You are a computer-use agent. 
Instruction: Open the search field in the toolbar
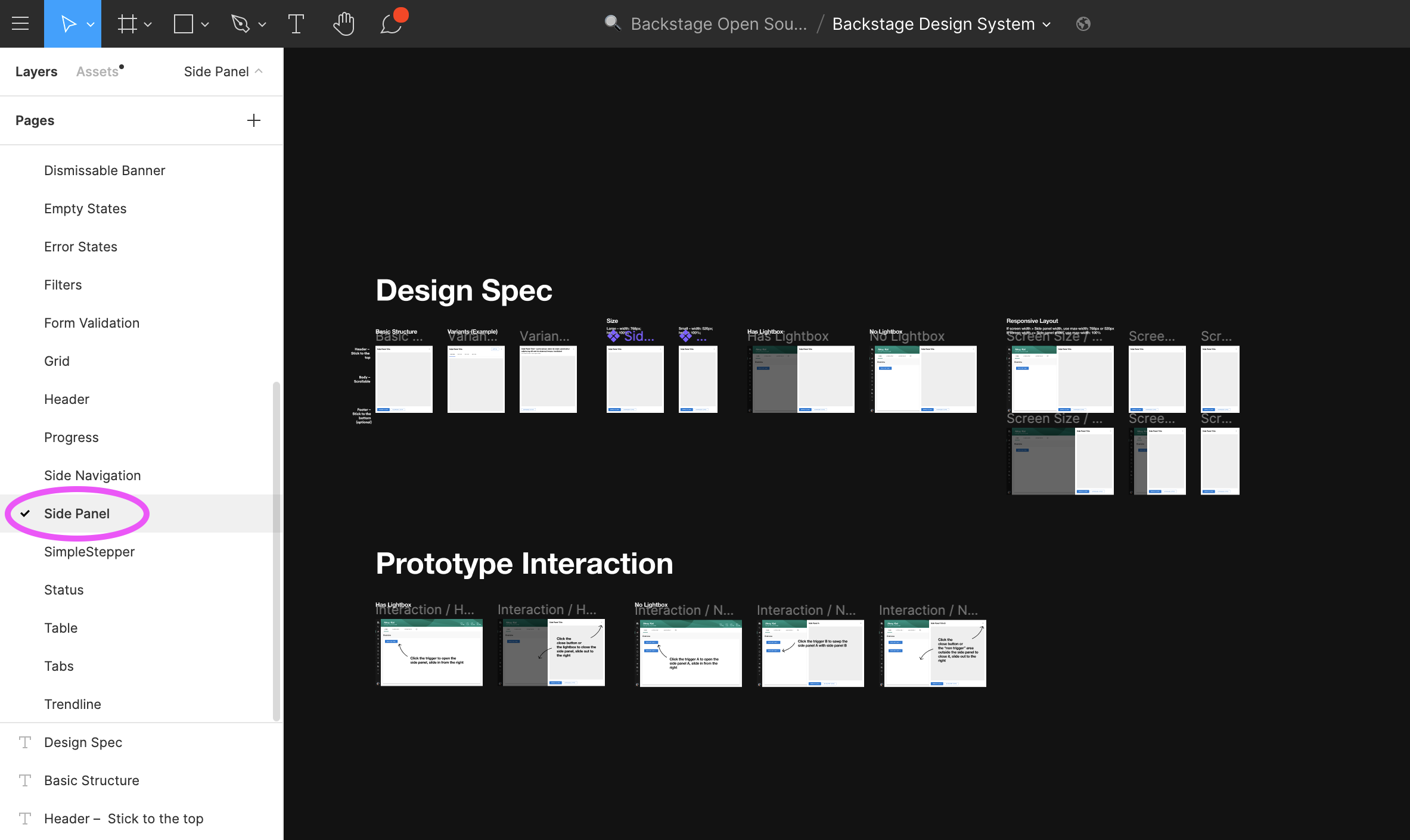[612, 23]
